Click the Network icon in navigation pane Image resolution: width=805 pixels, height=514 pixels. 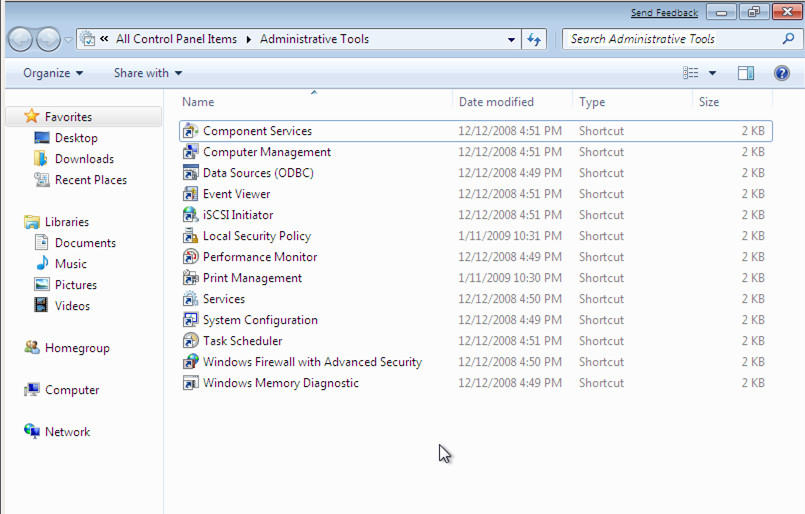(32, 431)
